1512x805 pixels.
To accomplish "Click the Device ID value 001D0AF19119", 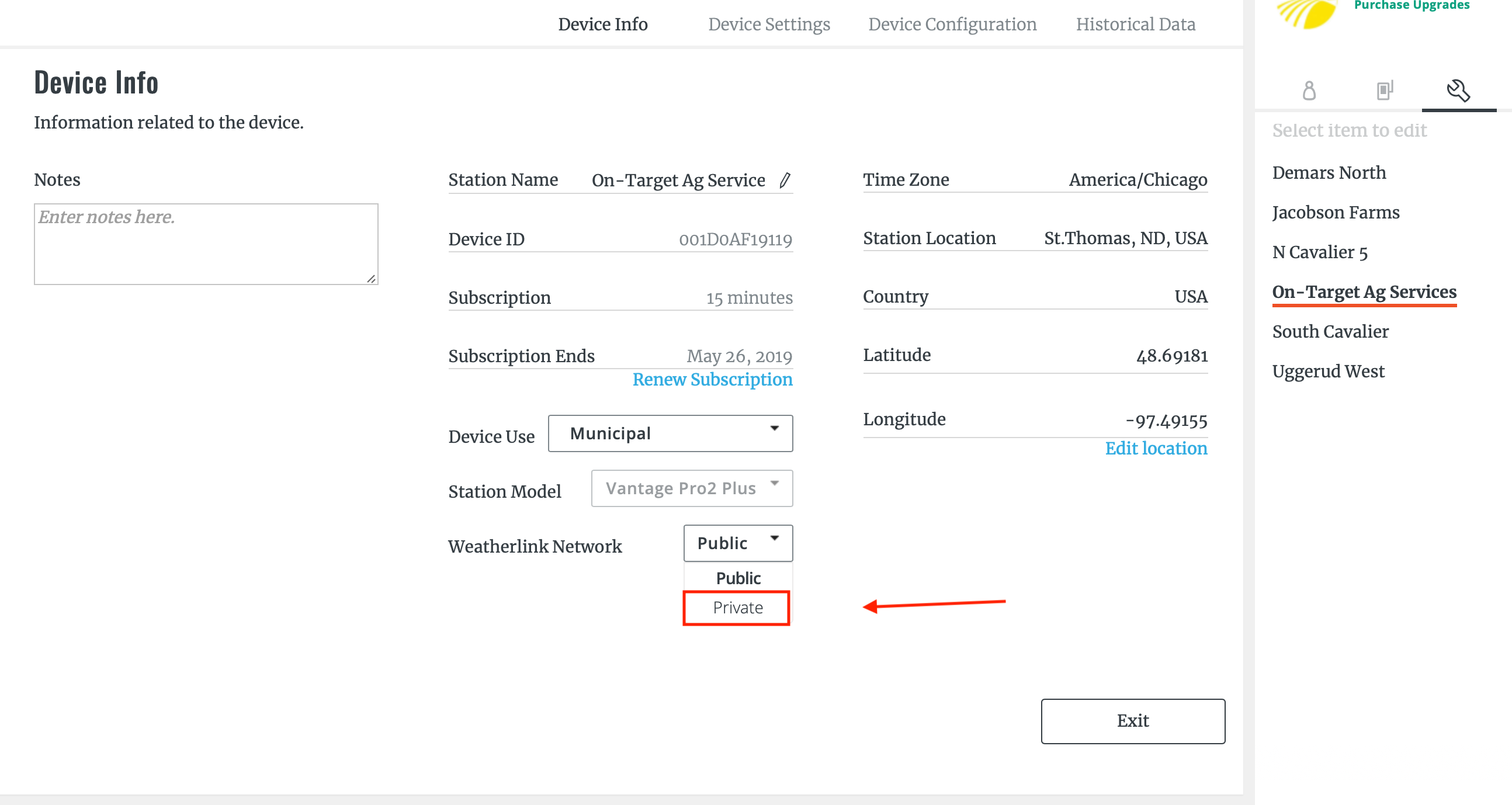I will (736, 240).
